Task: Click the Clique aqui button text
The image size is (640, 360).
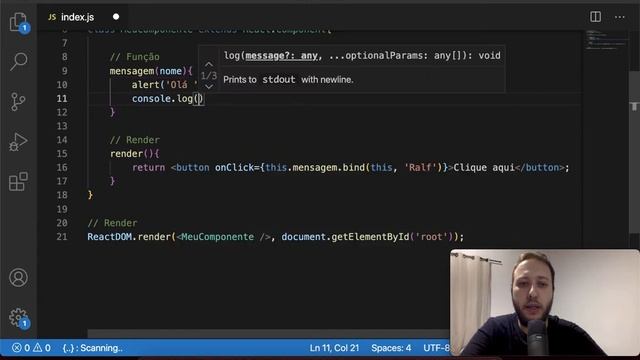Action: point(484,167)
